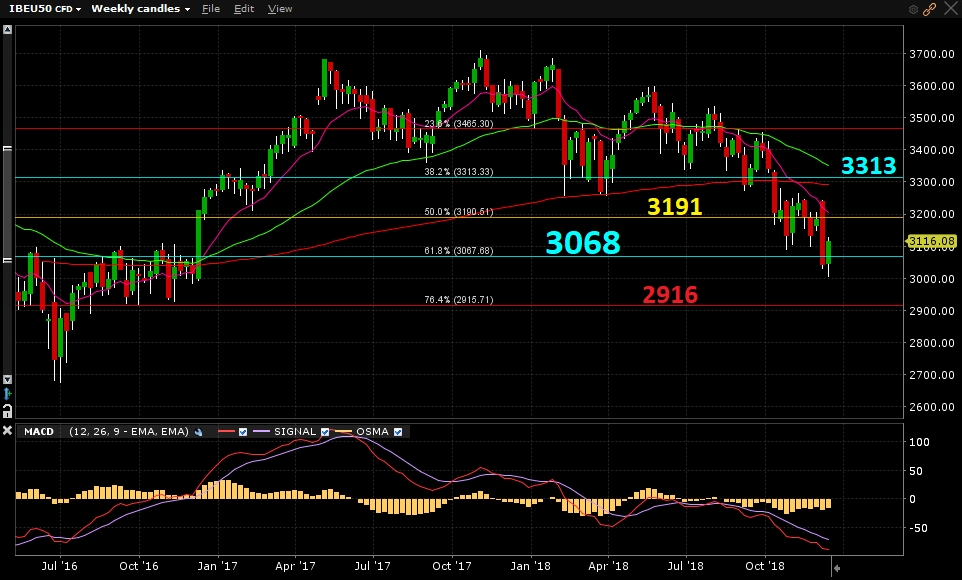
Task: Click the 61.8% (3067.68) Fibonacci label
Action: pos(459,250)
